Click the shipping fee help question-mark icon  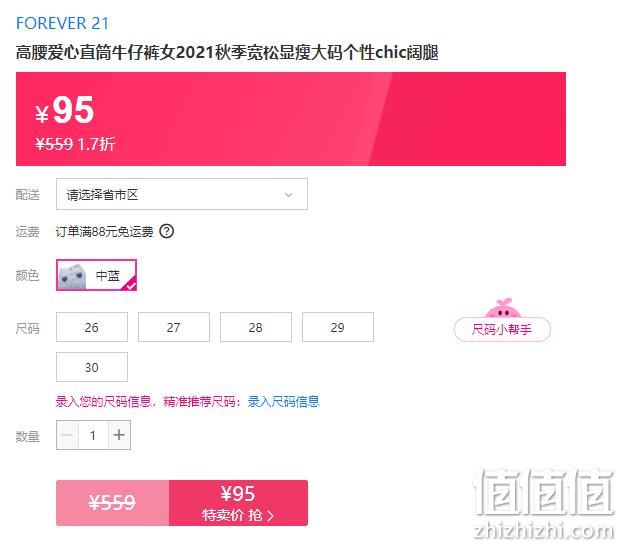click(x=166, y=231)
